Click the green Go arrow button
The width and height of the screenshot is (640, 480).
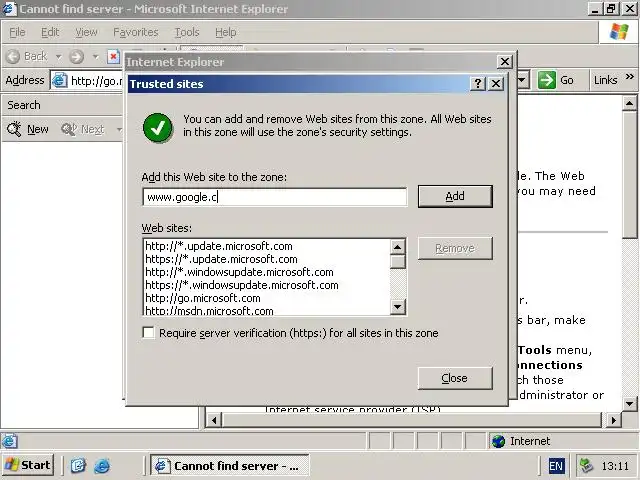(547, 80)
